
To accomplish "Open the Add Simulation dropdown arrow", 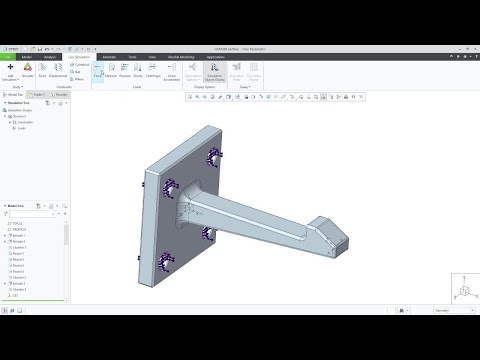I will point(18,80).
